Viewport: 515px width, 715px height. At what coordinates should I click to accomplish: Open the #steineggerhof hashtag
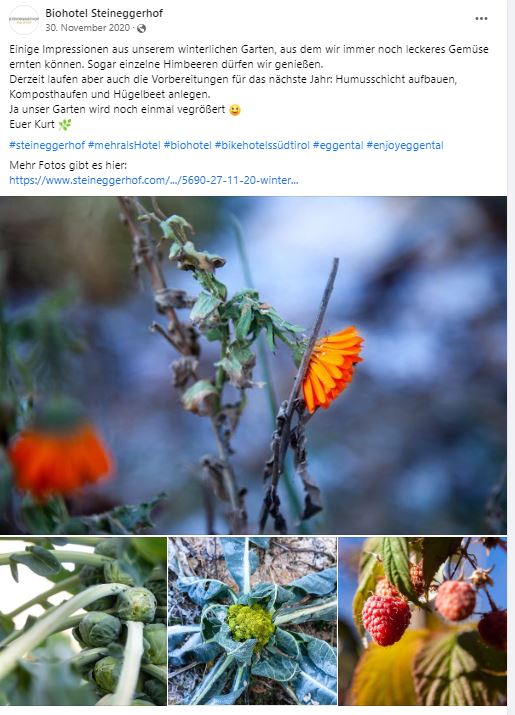(x=47, y=145)
